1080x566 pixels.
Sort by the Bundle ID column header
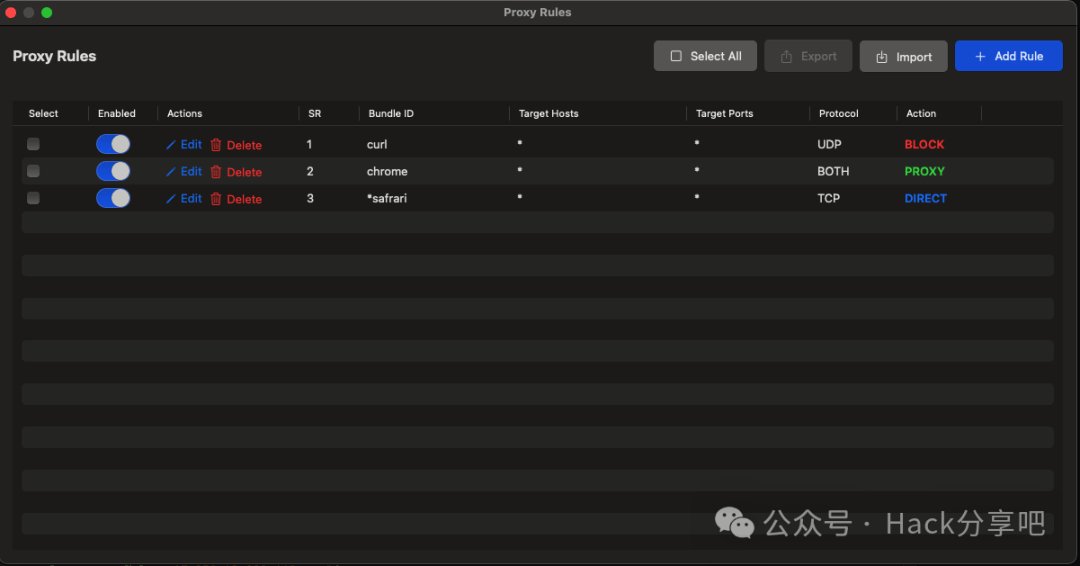pos(391,114)
